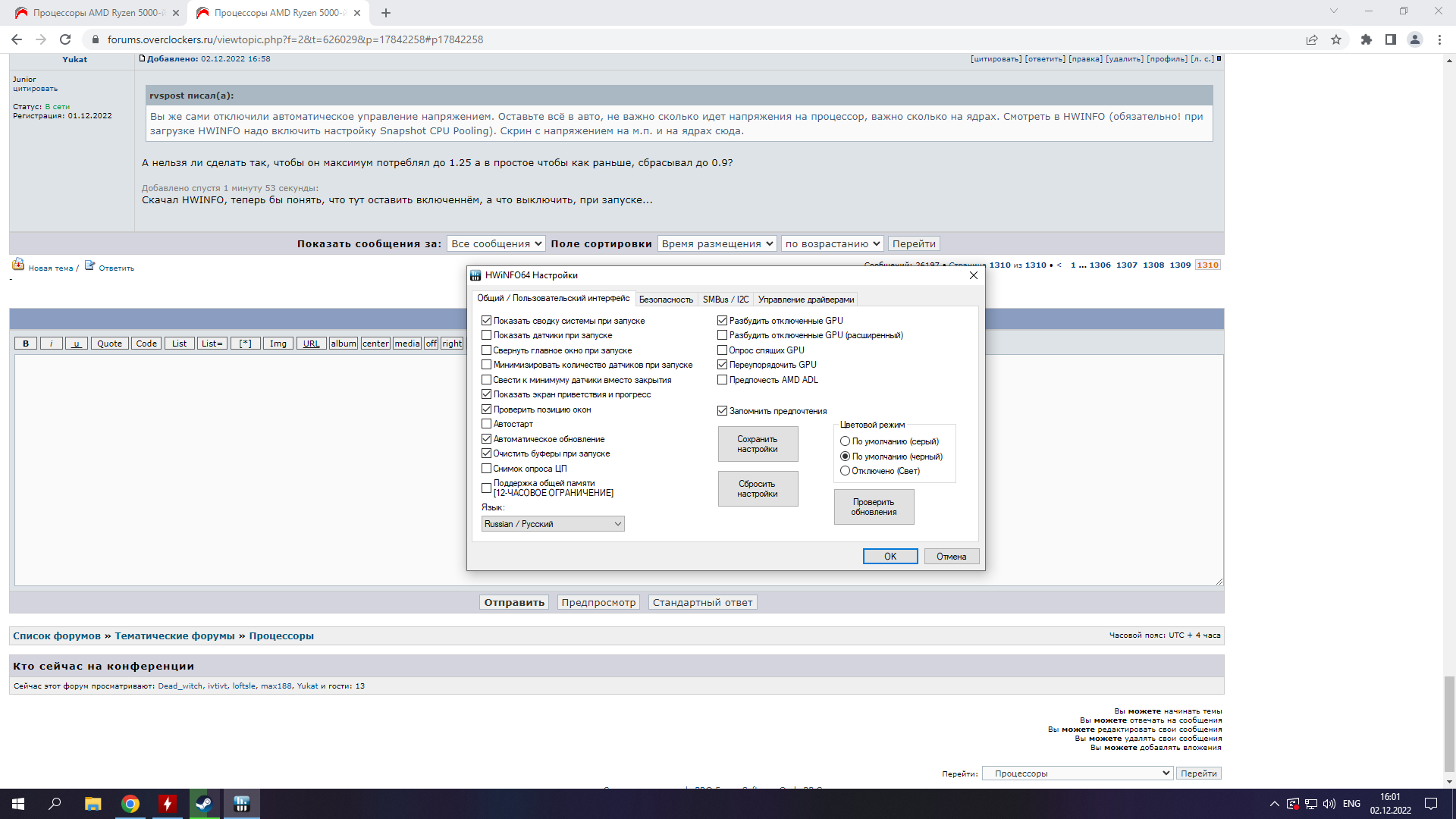Select По умолчанию (серый) color mode
Image resolution: width=1456 pixels, height=819 pixels.
[845, 441]
